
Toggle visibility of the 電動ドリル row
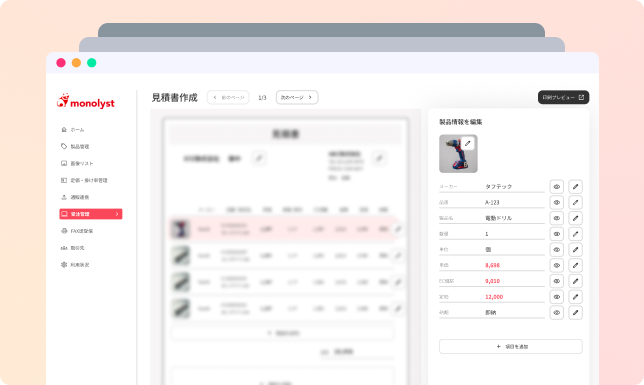click(557, 218)
